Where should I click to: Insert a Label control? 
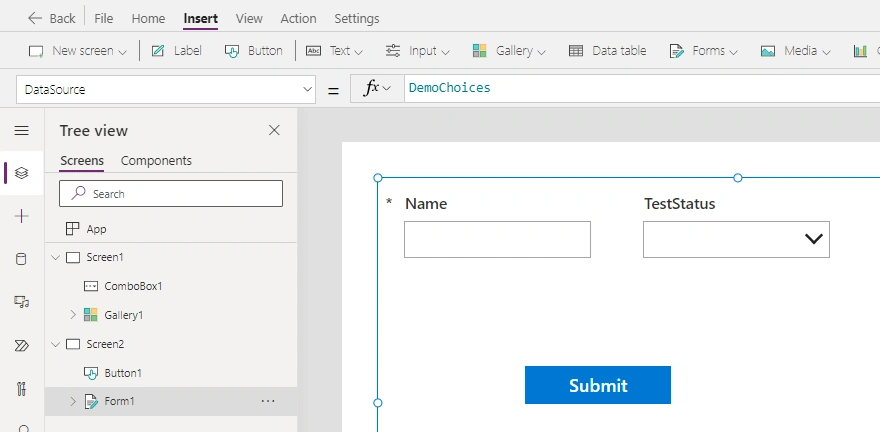(176, 50)
